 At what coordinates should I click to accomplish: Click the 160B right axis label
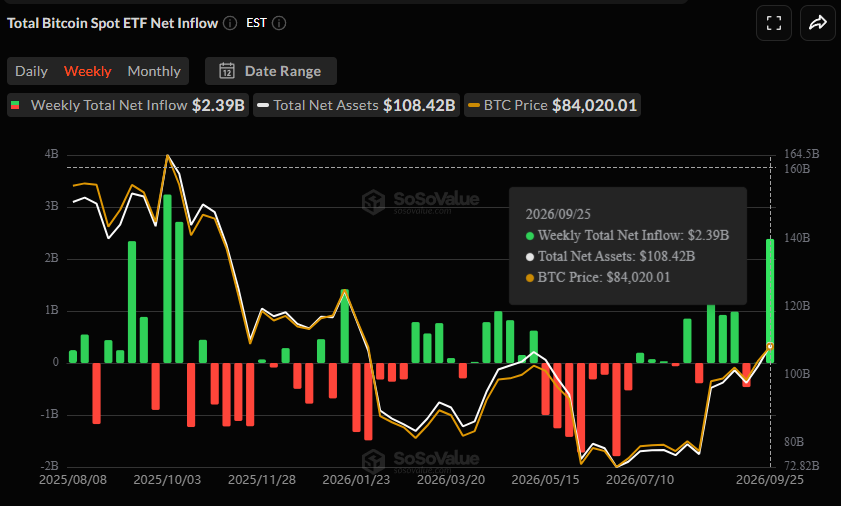tap(797, 169)
